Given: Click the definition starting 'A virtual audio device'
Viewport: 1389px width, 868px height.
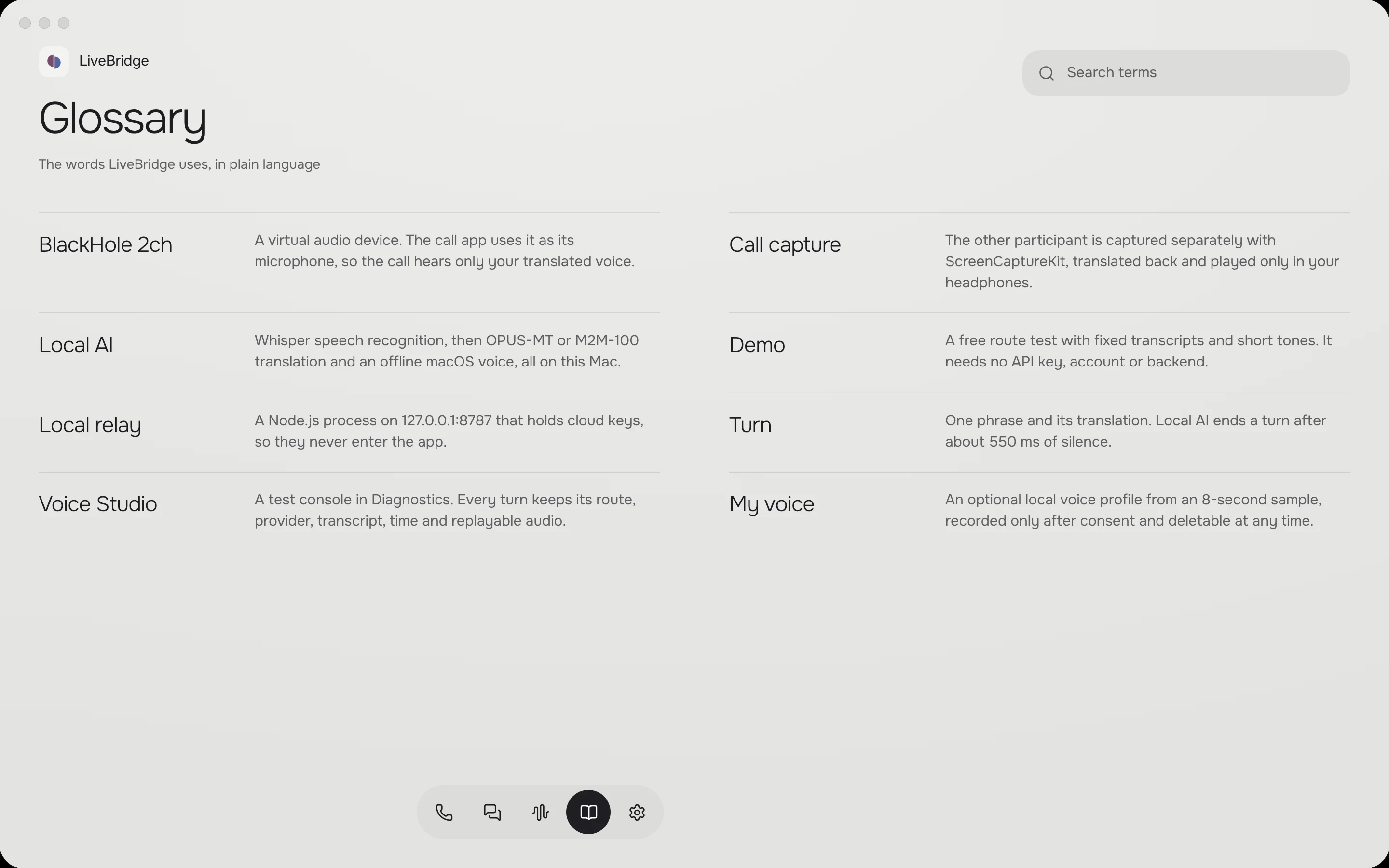Looking at the screenshot, I should point(444,251).
